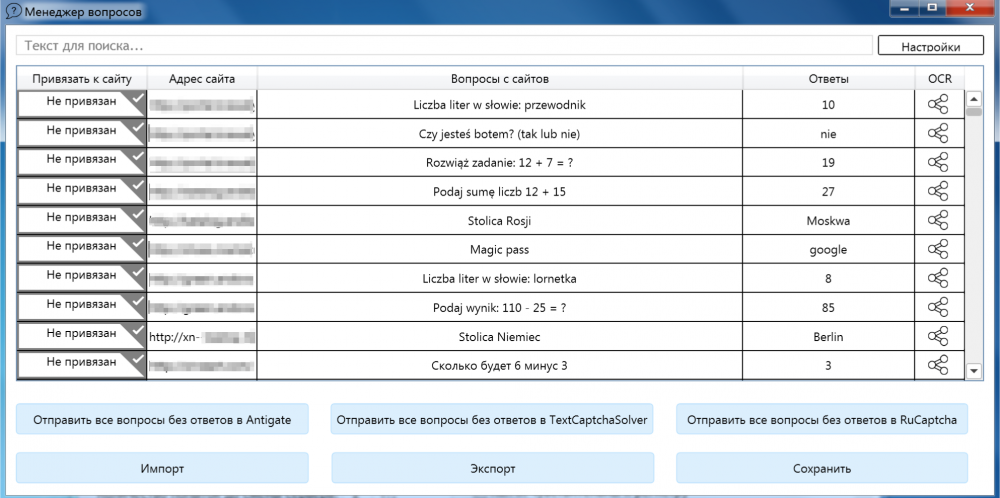1000x498 pixels.
Task: Click OCR icon for '12 + 7' row
Action: click(x=938, y=163)
